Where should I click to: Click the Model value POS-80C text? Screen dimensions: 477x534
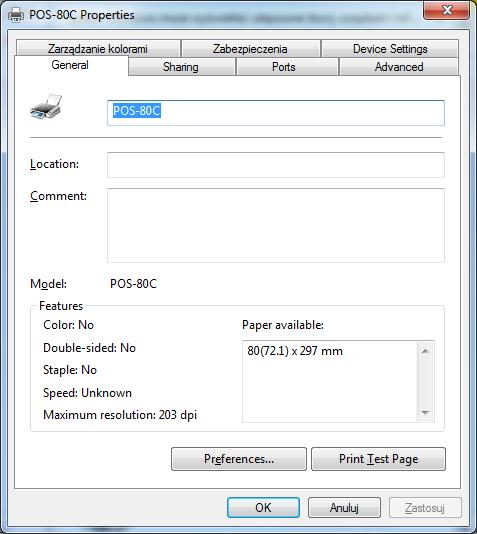pyautogui.click(x=133, y=284)
